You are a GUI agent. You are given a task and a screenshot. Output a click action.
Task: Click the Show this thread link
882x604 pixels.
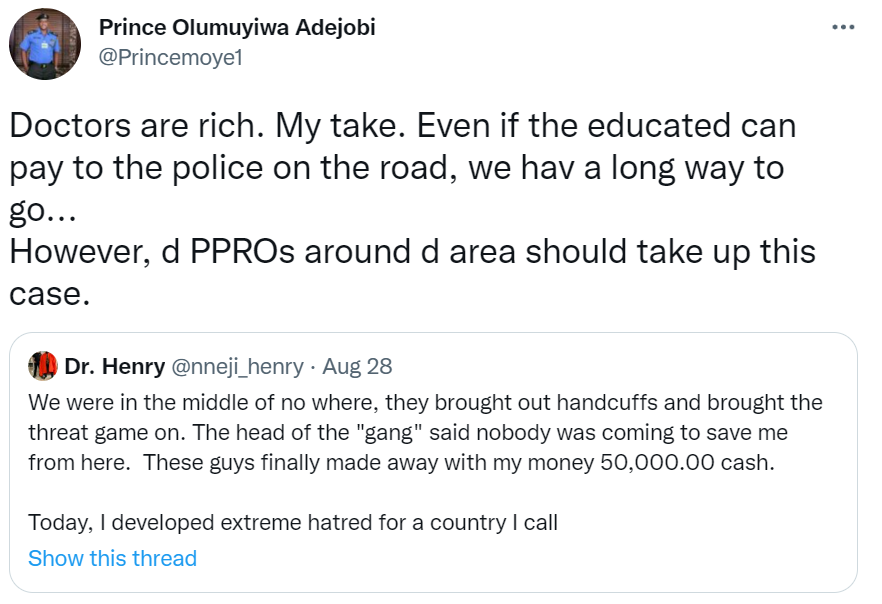point(112,558)
